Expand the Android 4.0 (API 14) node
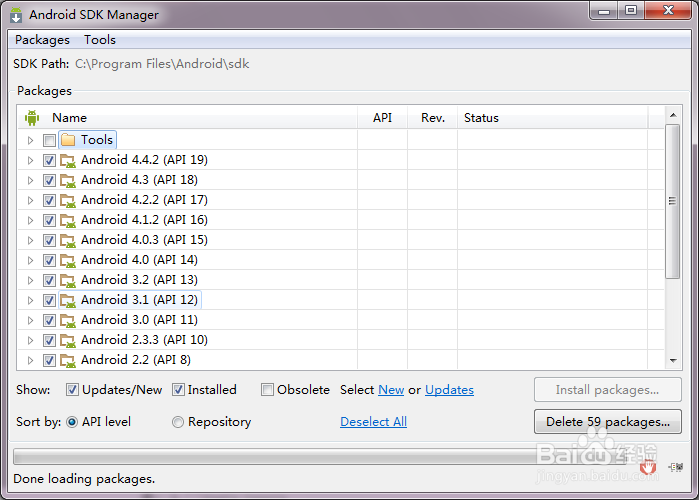 (x=30, y=261)
